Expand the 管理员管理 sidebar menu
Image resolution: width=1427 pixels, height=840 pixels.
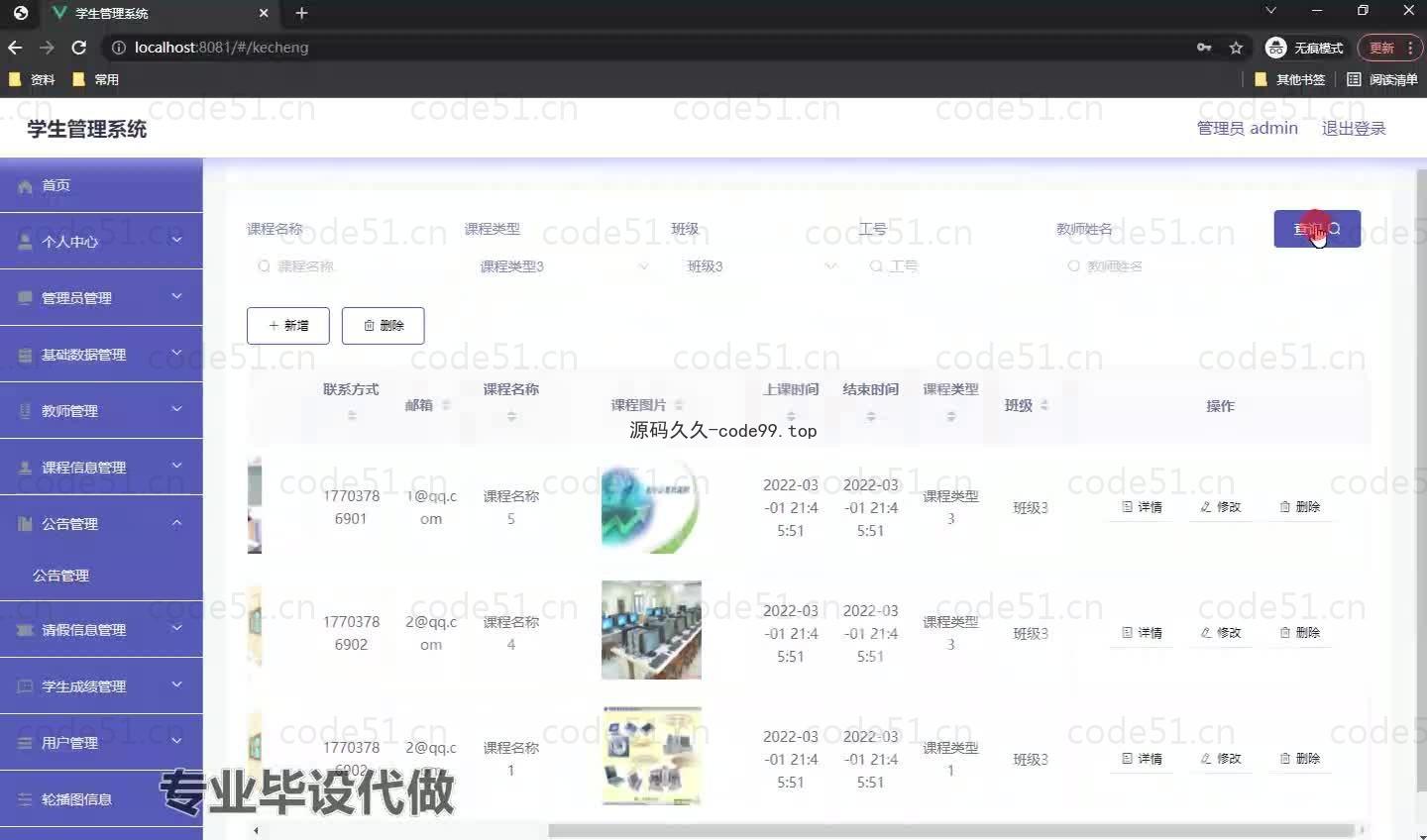[101, 297]
